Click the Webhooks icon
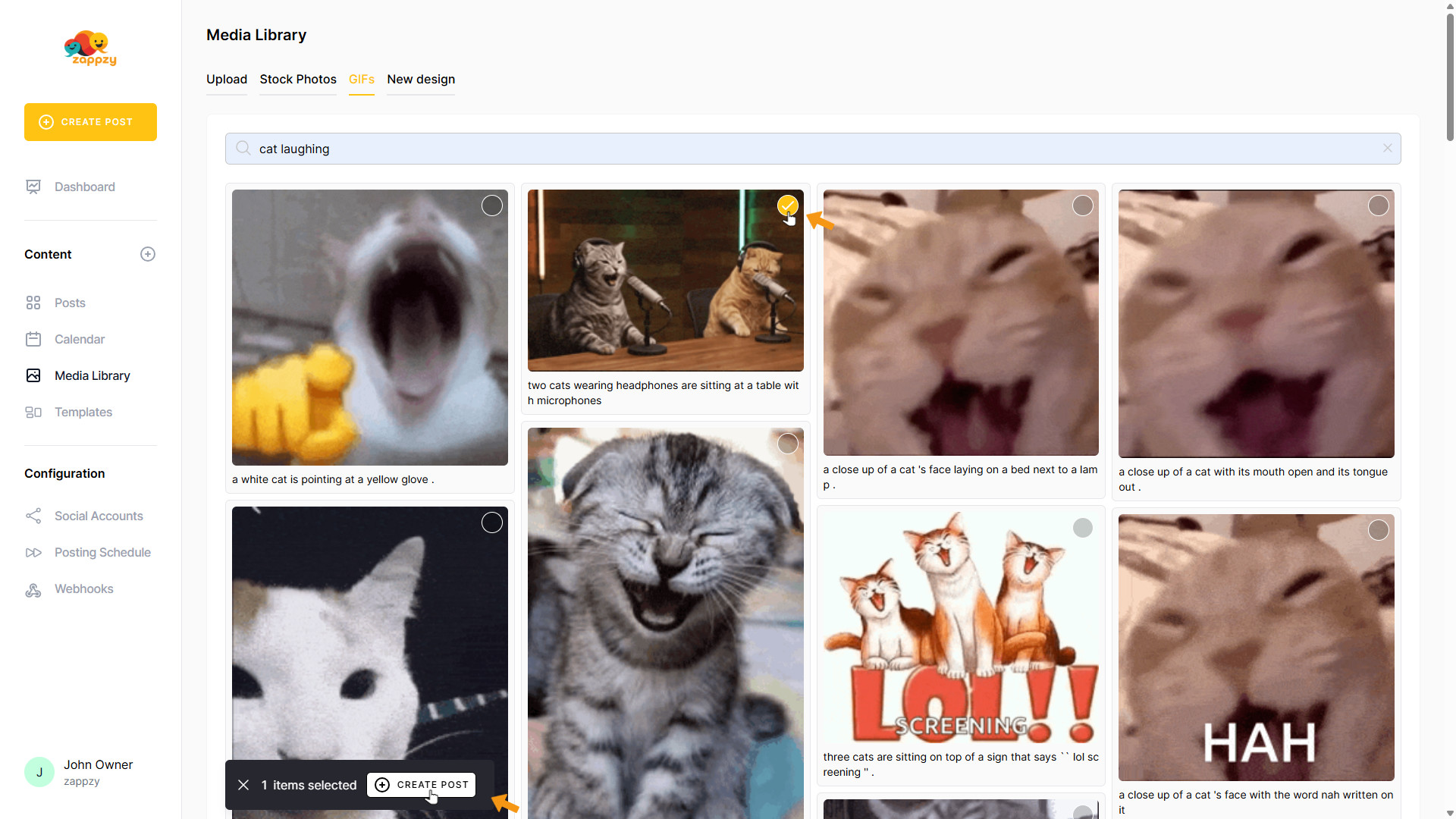 pos(33,589)
